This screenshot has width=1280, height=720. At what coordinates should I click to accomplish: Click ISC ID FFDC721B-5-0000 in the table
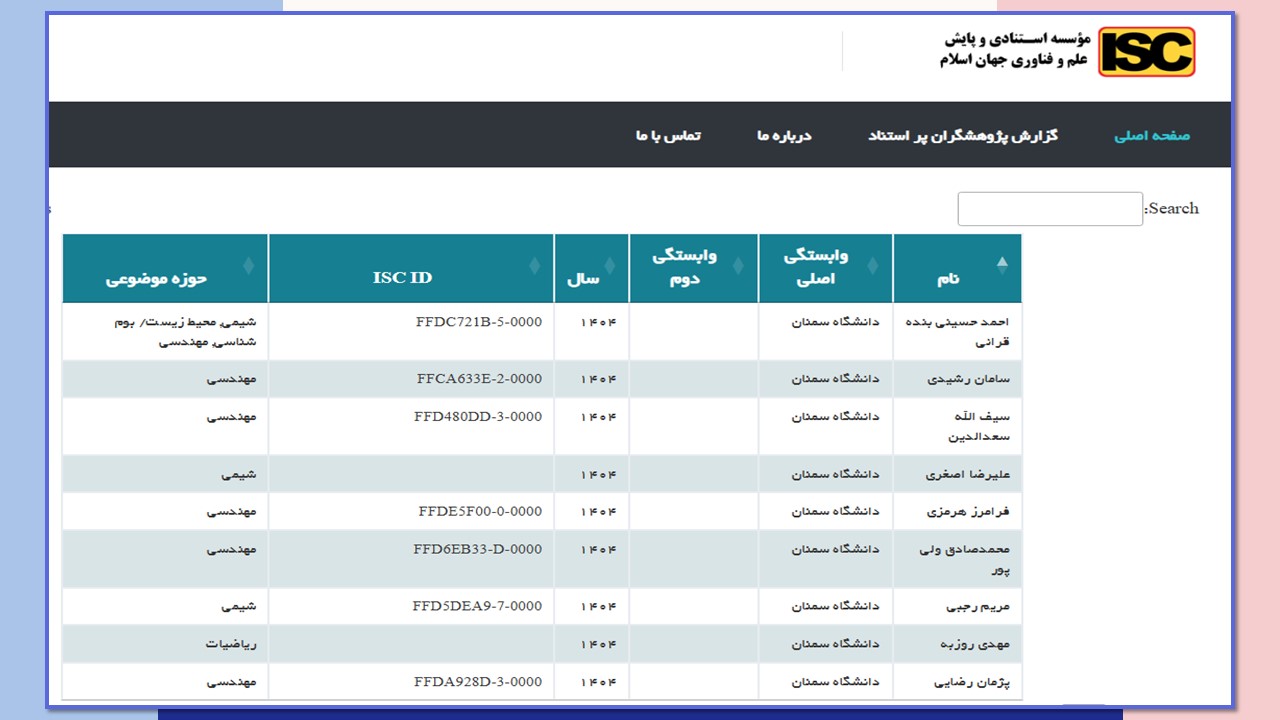click(x=478, y=323)
